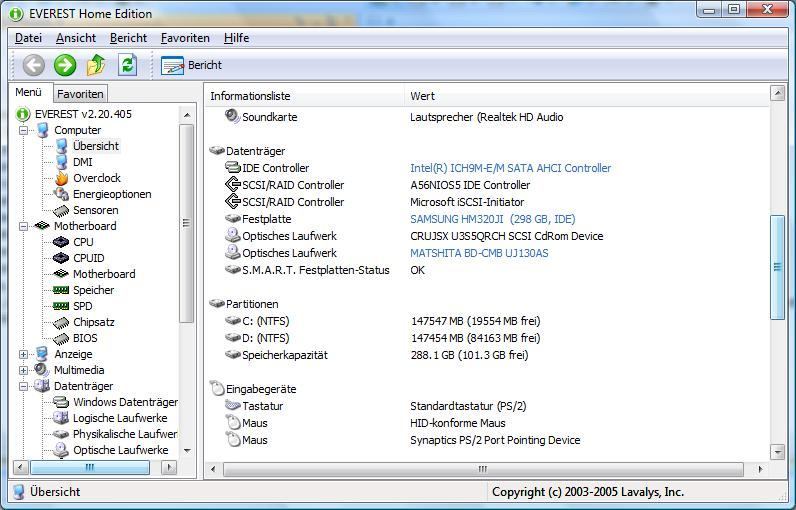
Task: Click the CPU chip icon in tree
Action: click(x=61, y=242)
